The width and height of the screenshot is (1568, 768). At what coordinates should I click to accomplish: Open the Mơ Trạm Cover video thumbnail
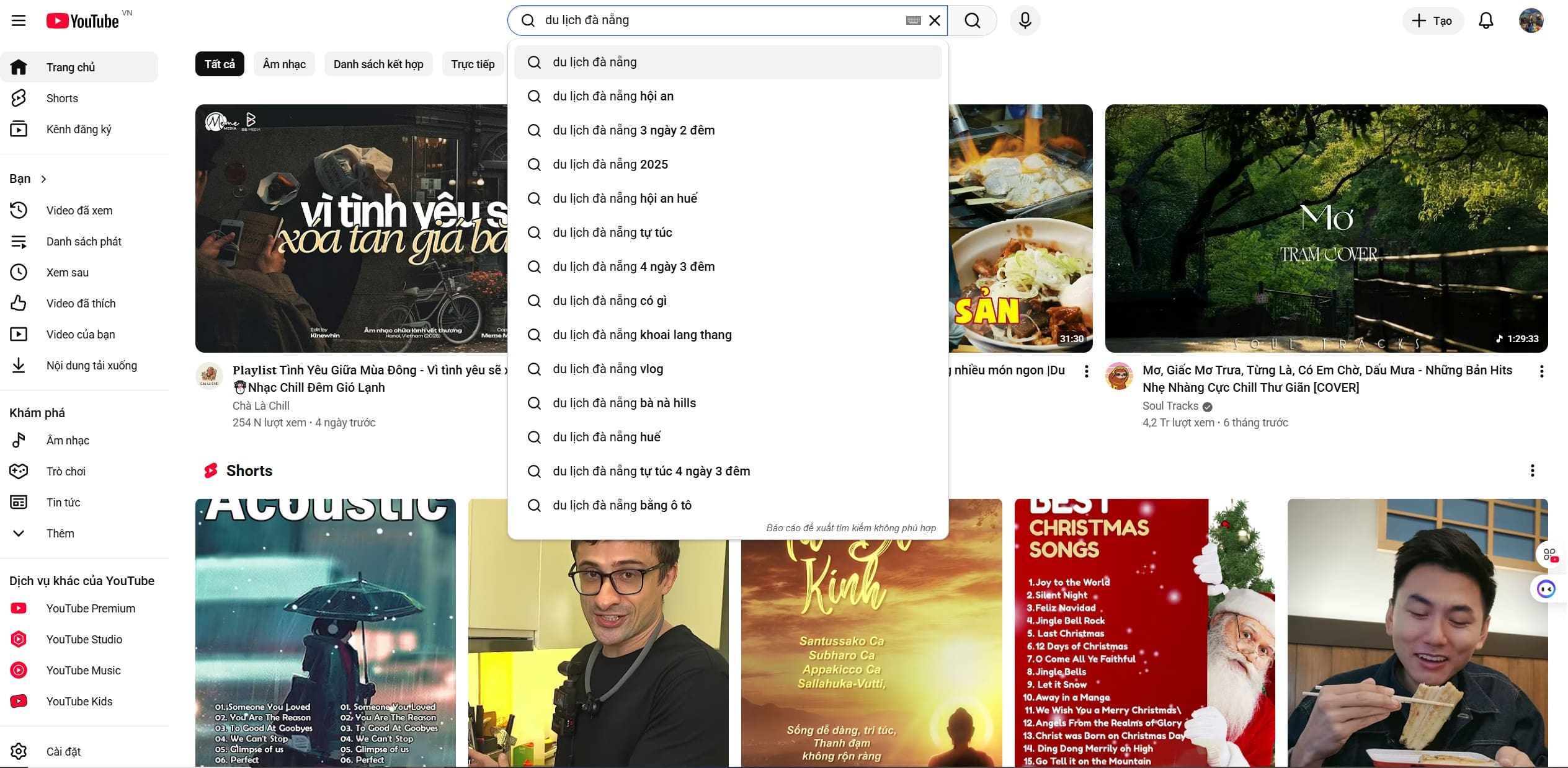(x=1326, y=228)
